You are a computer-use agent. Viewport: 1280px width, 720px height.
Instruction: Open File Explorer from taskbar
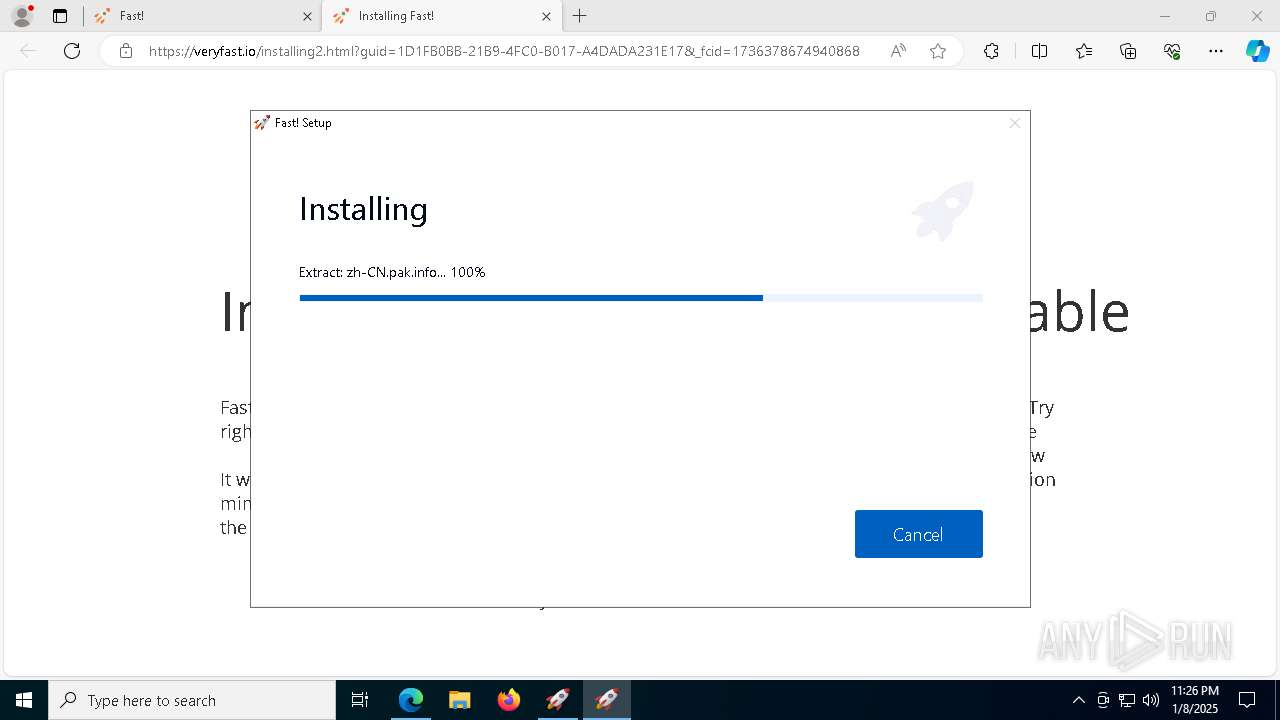(x=459, y=700)
